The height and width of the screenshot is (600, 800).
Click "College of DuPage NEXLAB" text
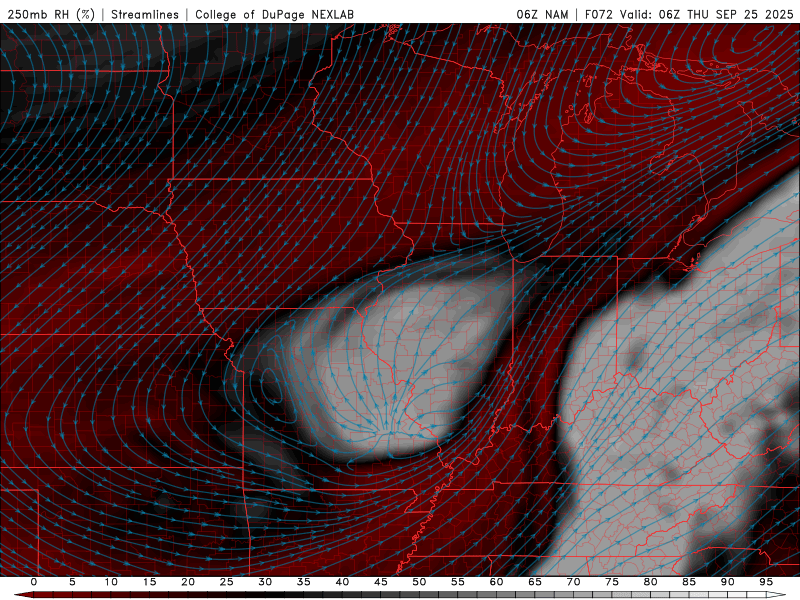(274, 15)
